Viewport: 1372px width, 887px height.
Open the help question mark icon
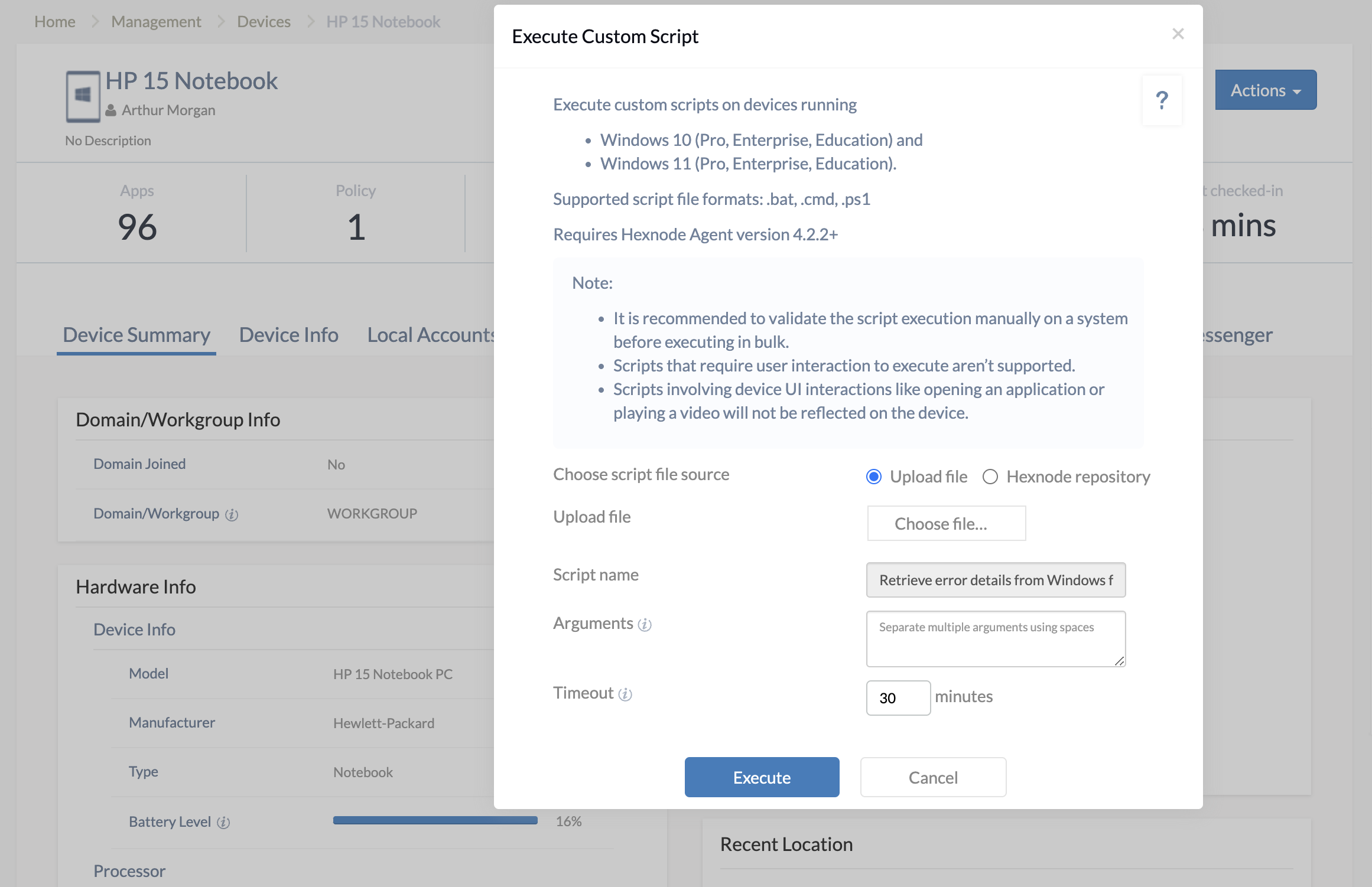[x=1162, y=100]
